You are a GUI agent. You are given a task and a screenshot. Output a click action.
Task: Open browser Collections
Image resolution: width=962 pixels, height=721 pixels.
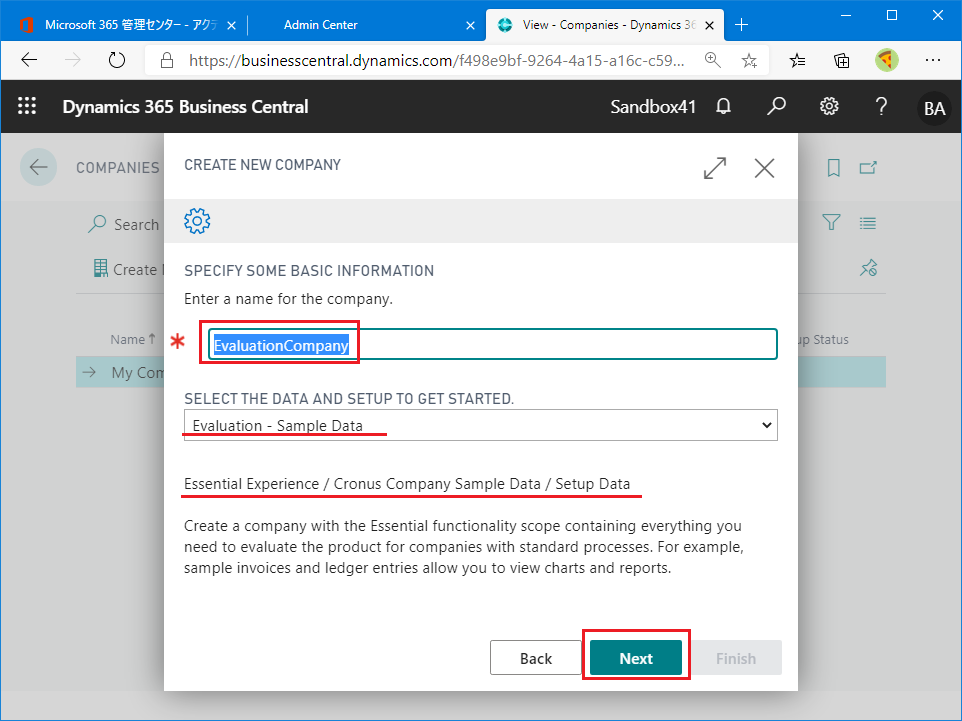coord(842,60)
